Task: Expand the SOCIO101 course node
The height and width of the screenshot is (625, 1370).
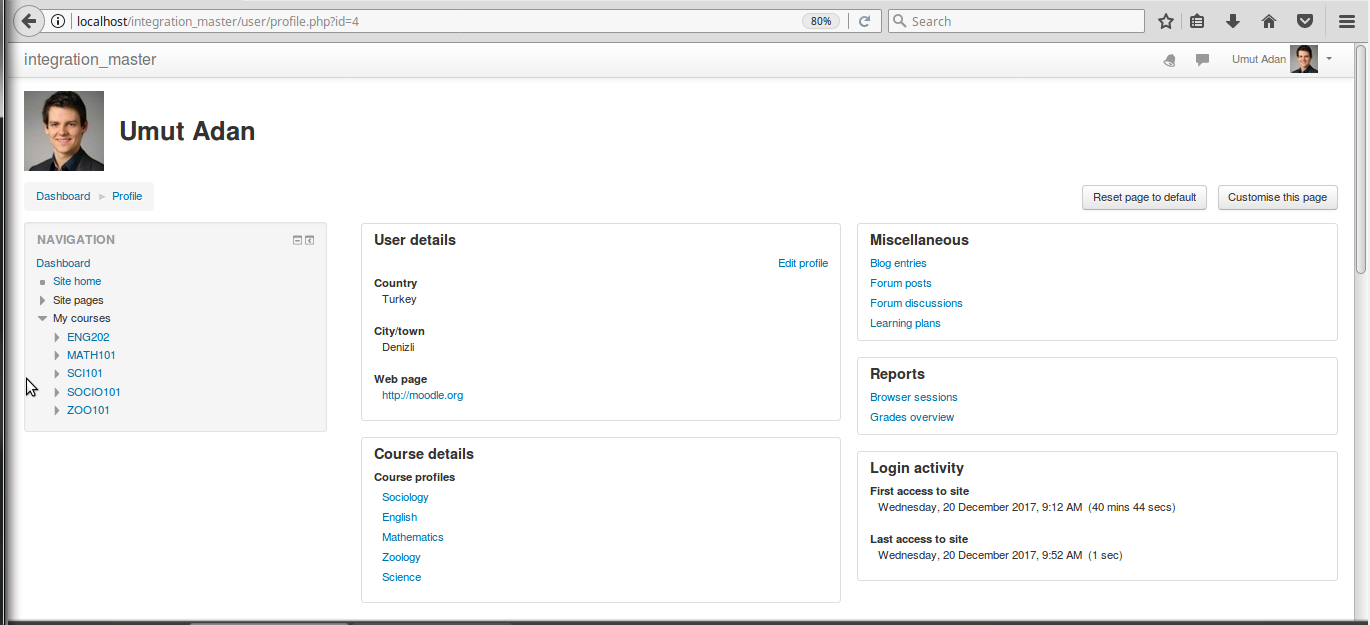Action: [x=58, y=392]
